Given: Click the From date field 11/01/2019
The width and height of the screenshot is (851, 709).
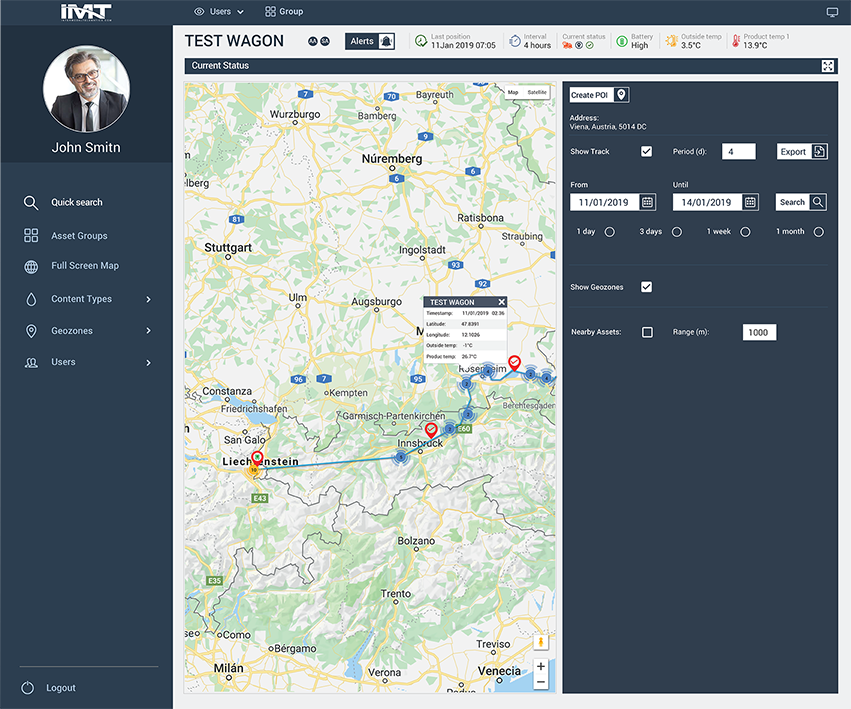Looking at the screenshot, I should tap(604, 202).
